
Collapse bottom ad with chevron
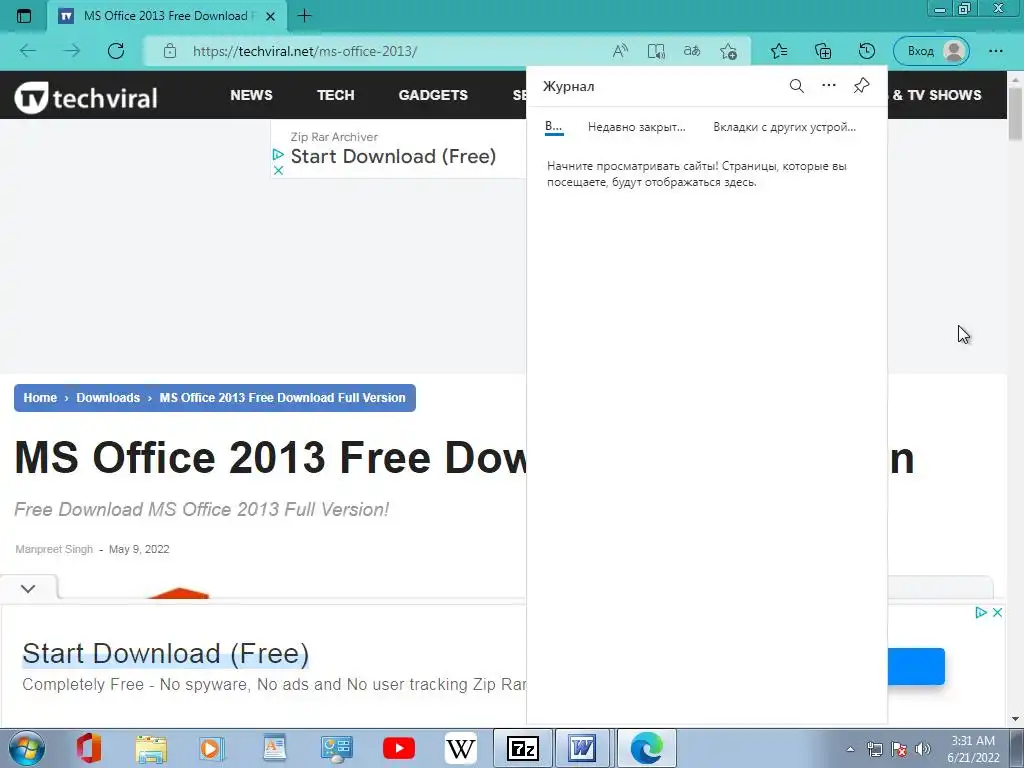28,588
